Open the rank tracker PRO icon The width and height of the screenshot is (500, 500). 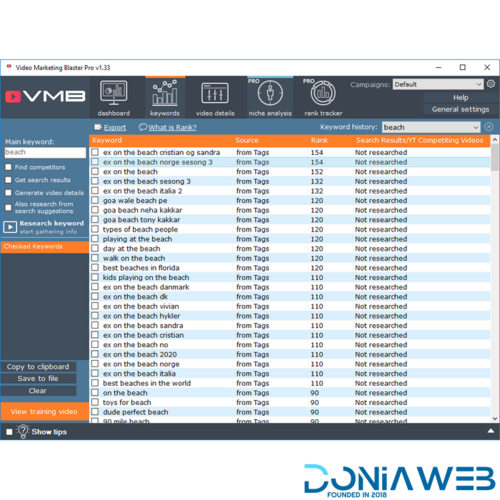(323, 93)
